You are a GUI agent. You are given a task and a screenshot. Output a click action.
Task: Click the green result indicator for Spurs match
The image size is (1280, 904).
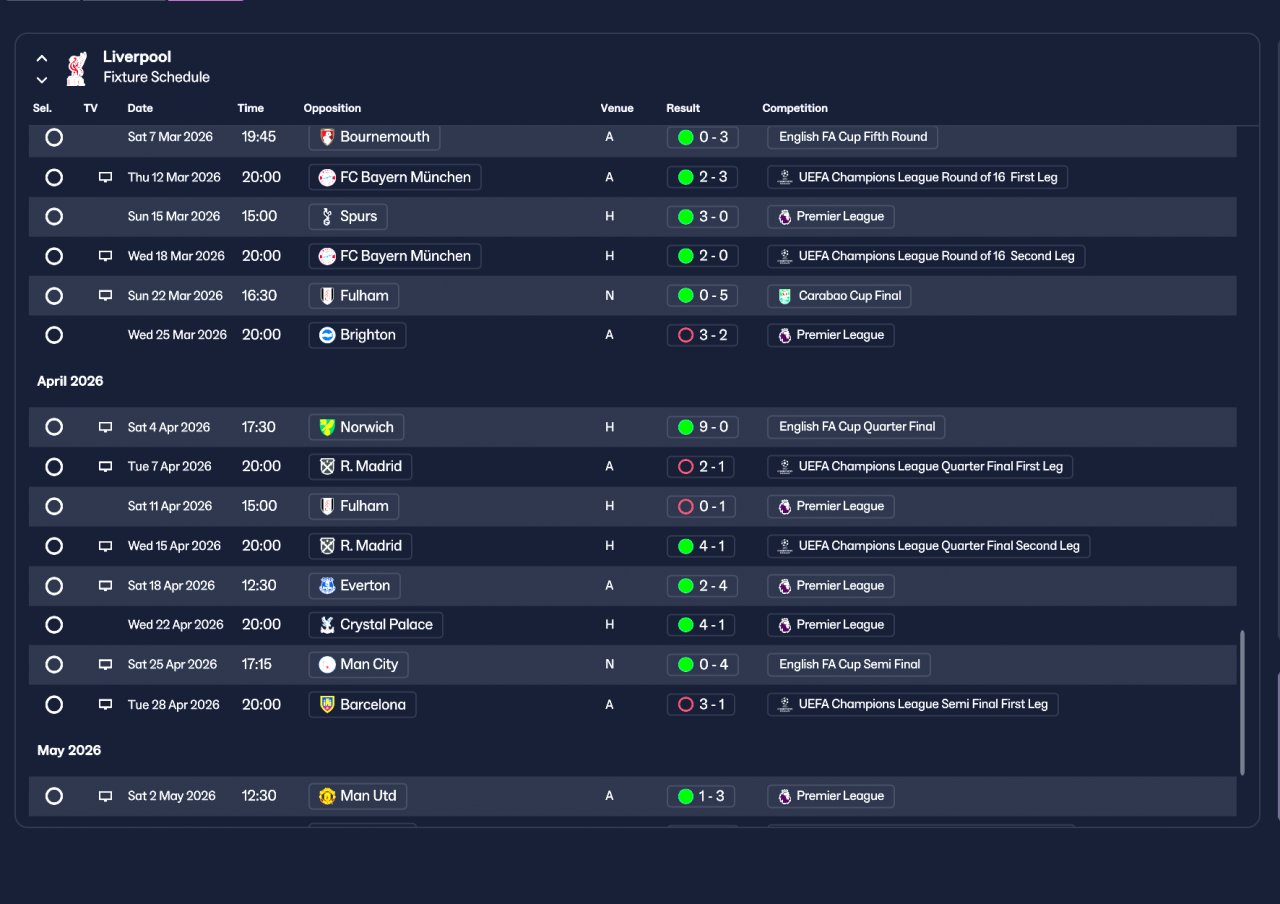pos(686,217)
